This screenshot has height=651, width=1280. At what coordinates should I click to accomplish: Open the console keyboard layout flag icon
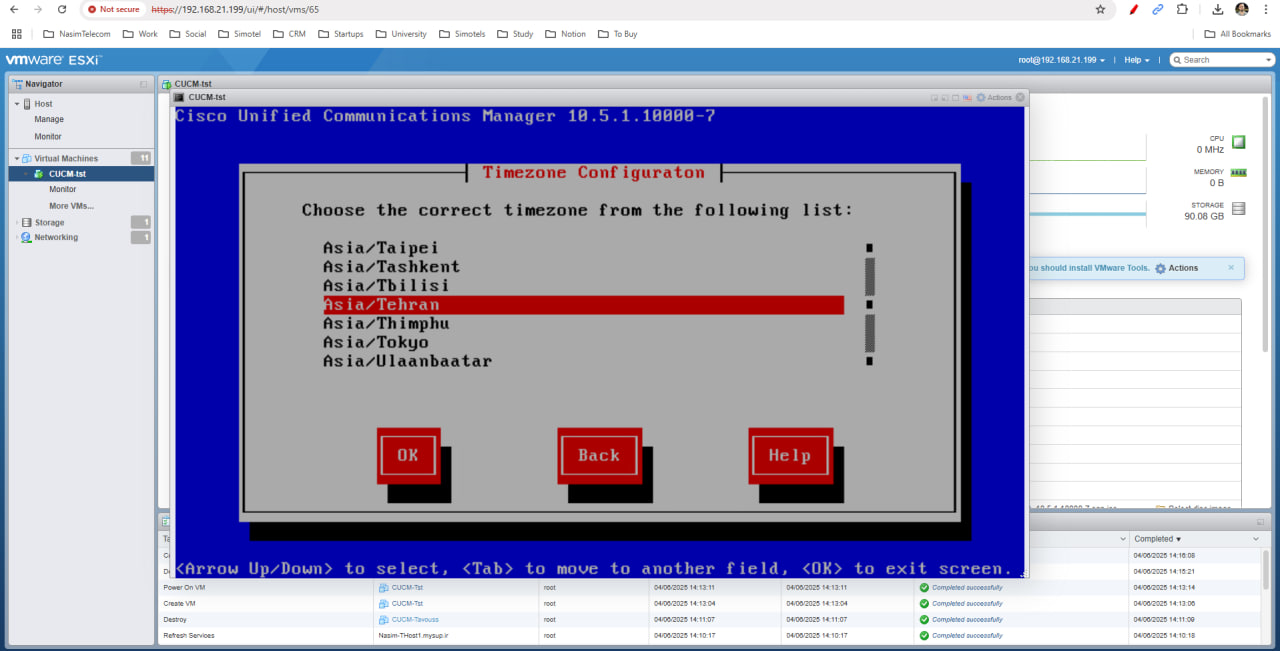point(967,97)
